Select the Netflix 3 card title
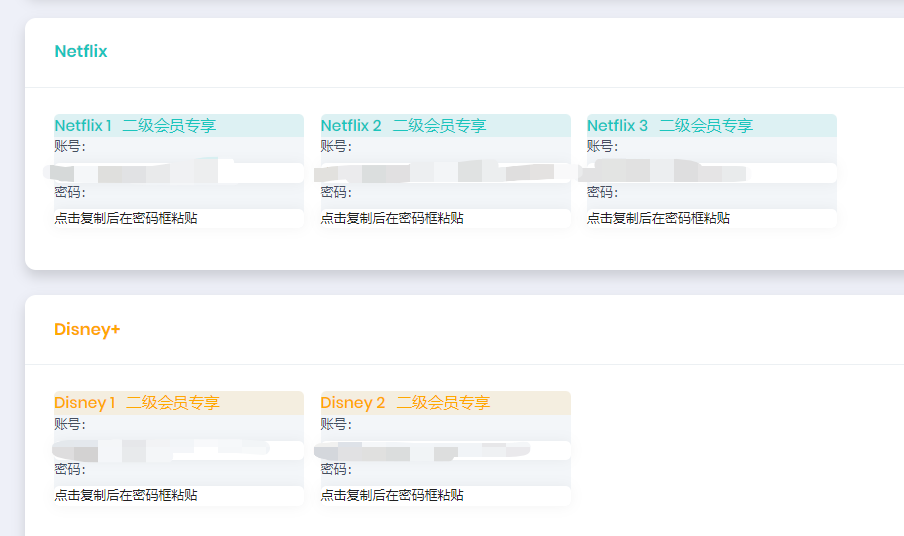904x536 pixels. [x=670, y=126]
